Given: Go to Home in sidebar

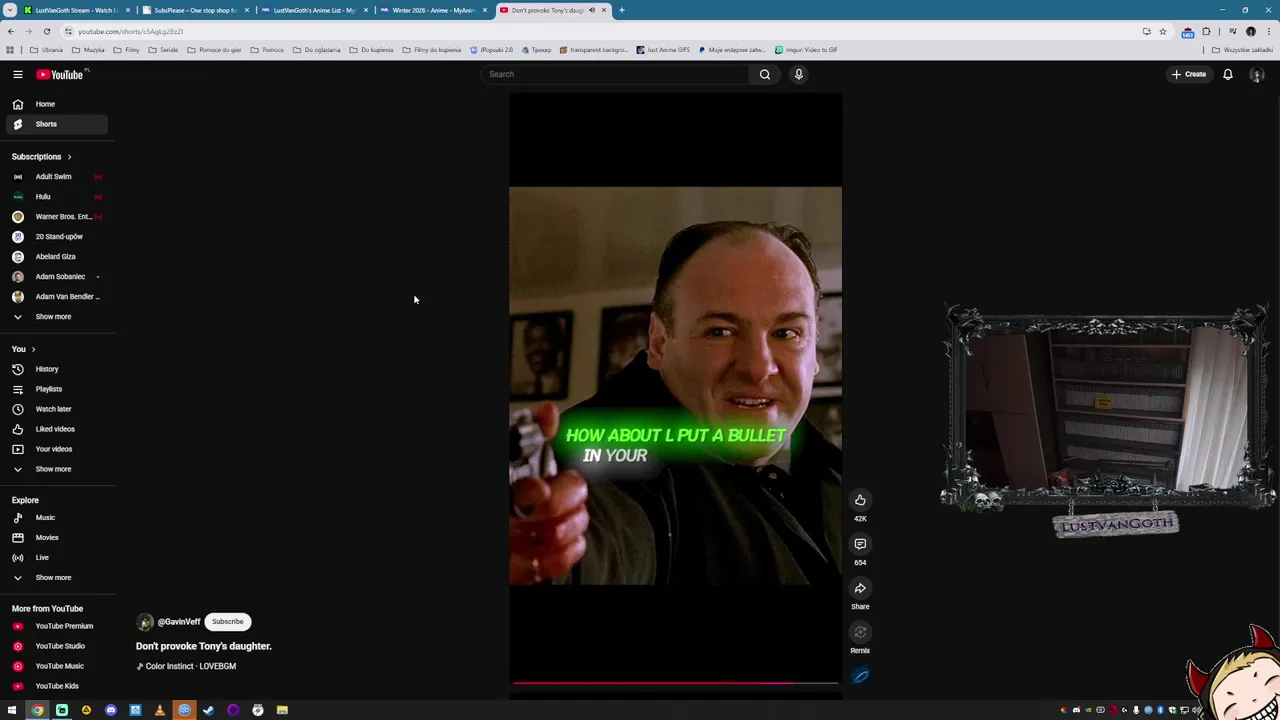Looking at the screenshot, I should click(x=57, y=104).
